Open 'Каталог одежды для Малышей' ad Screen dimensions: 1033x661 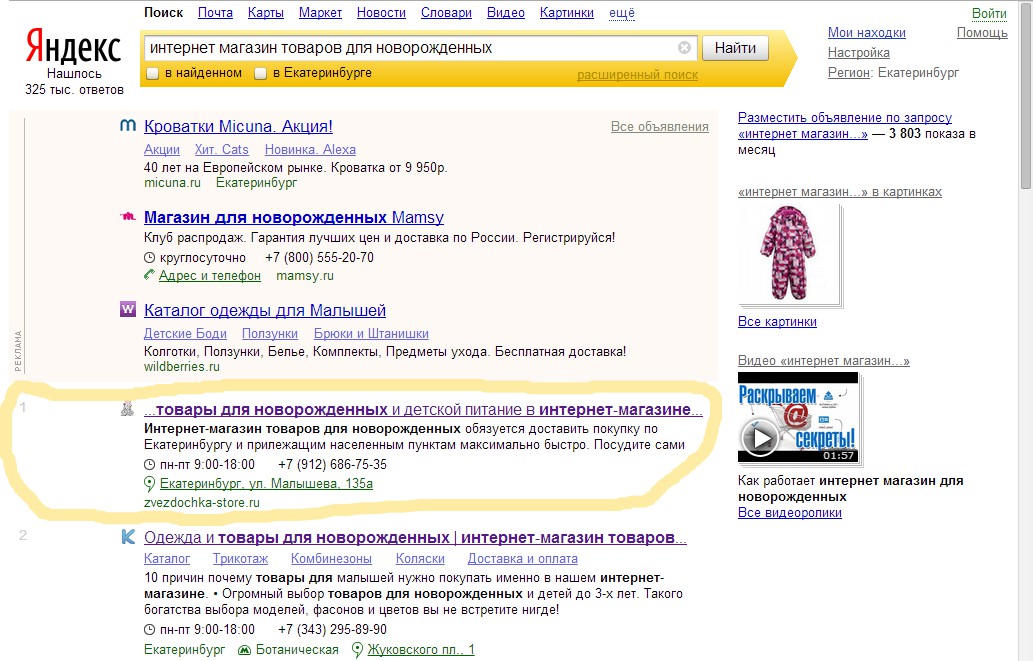(x=265, y=310)
